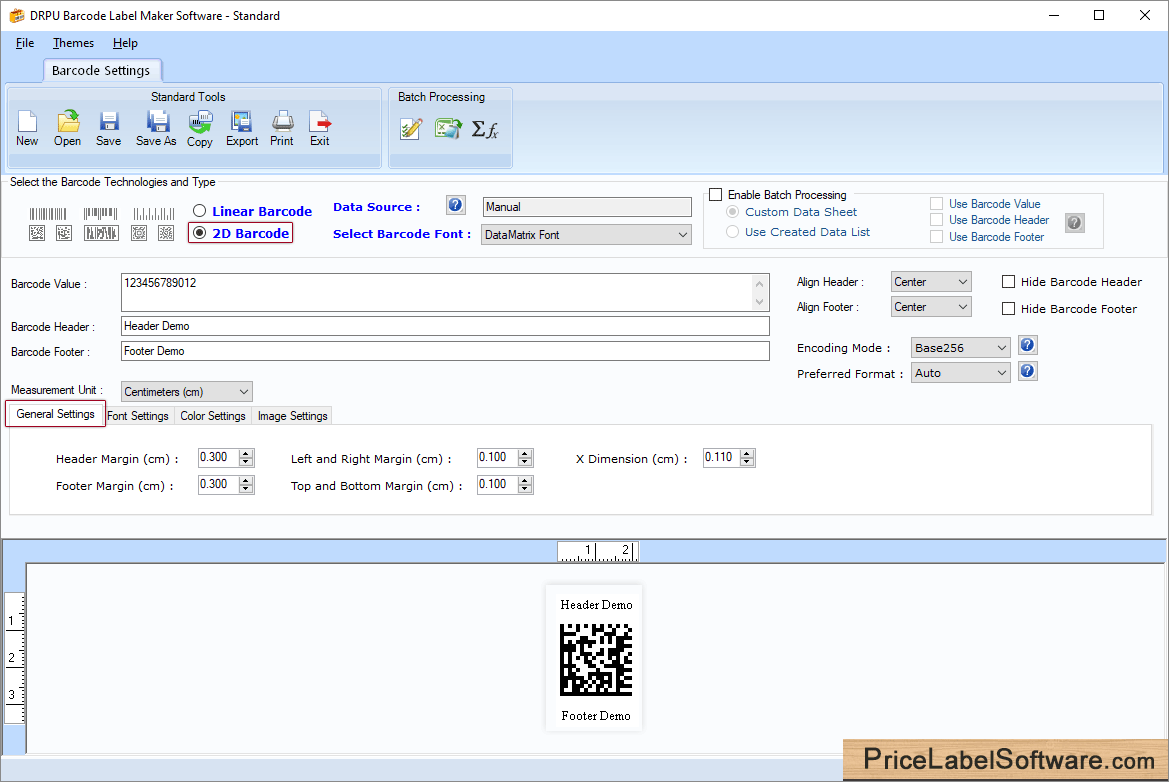Image resolution: width=1169 pixels, height=782 pixels.
Task: Select Custom Data Sheet radio option
Action: [733, 212]
